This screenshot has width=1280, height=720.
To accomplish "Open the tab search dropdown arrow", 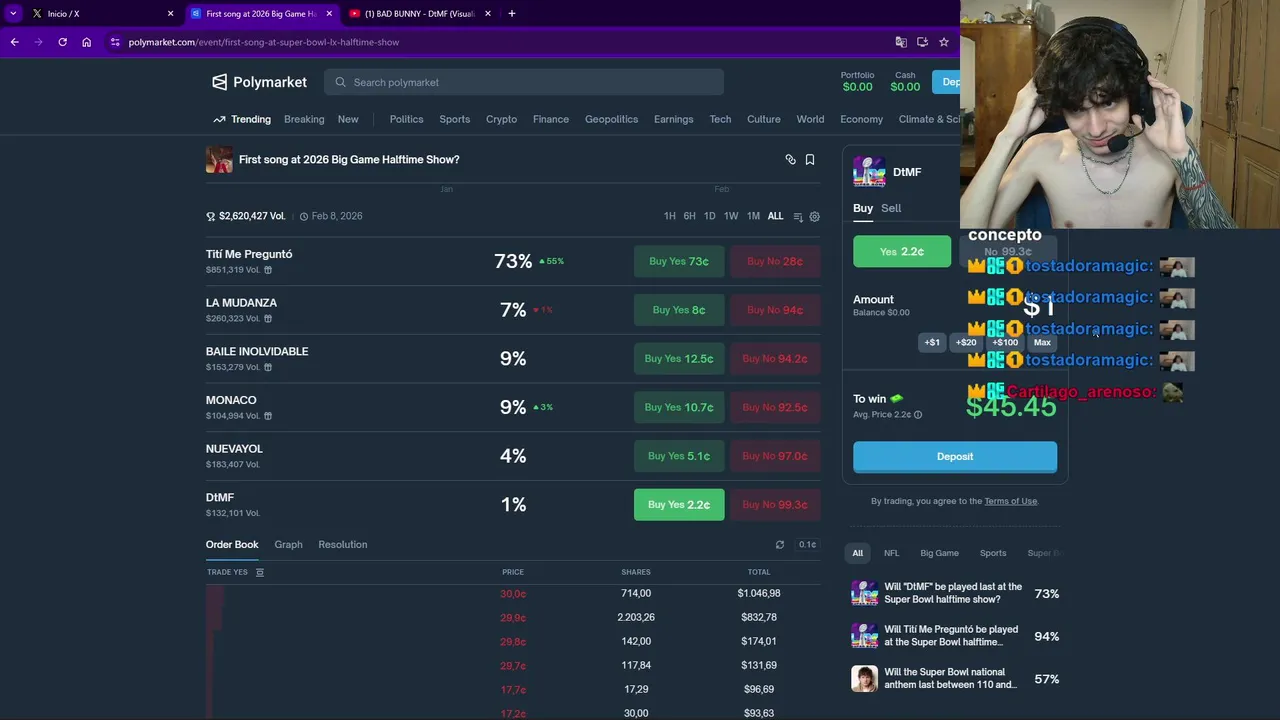I will coord(13,13).
